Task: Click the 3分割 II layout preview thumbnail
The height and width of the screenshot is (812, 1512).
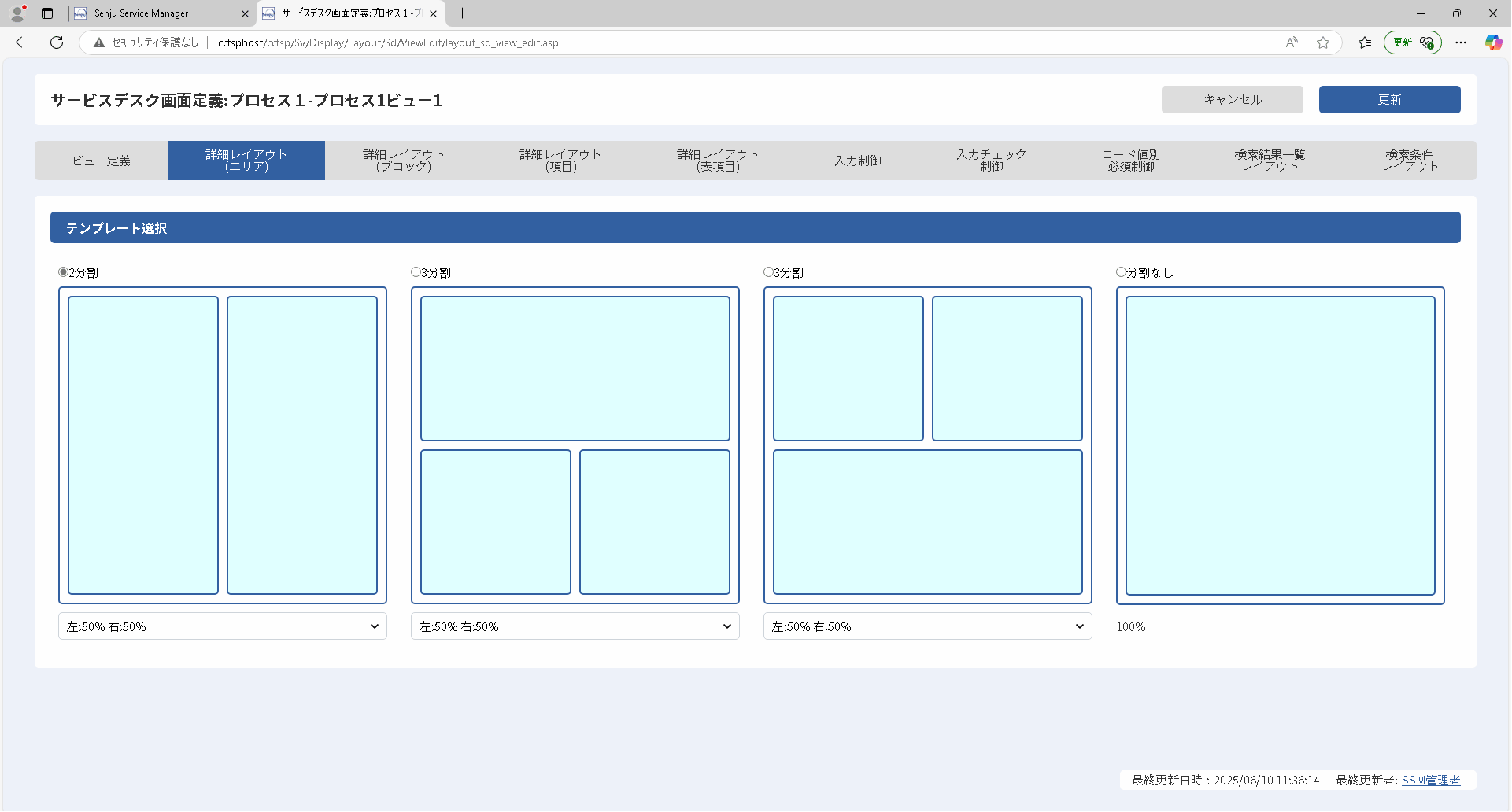Action: tap(928, 445)
